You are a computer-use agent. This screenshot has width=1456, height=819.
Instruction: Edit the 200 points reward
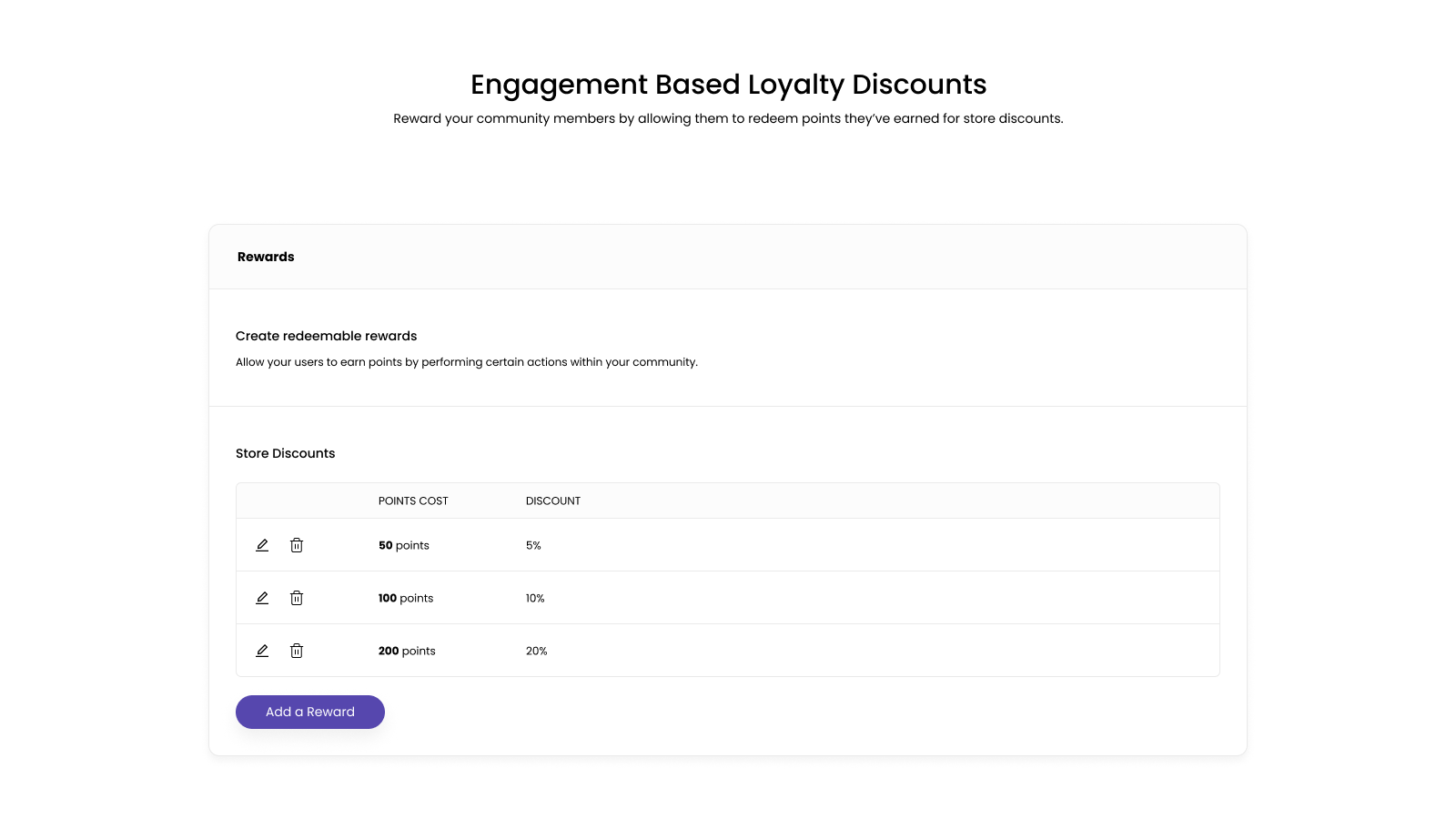pyautogui.click(x=262, y=651)
